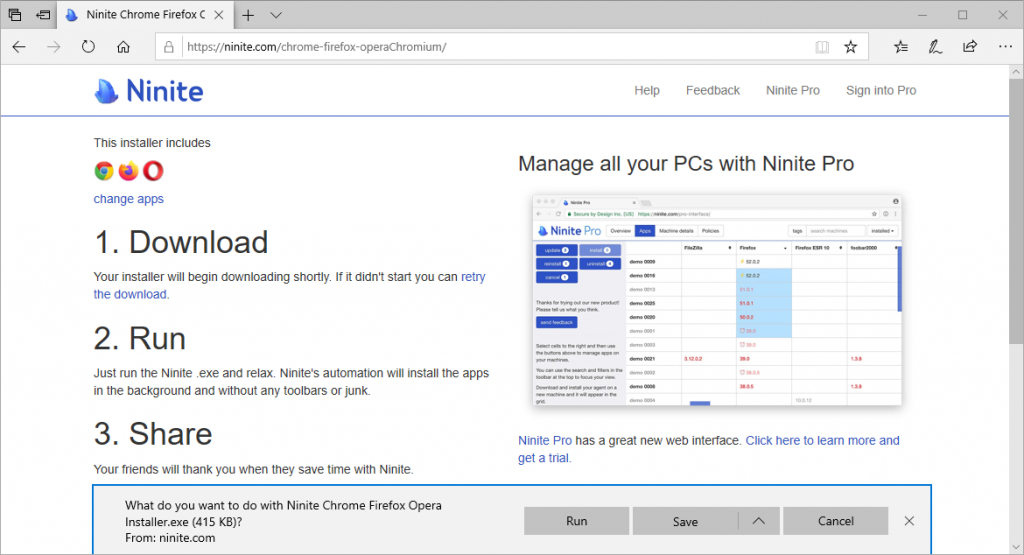Click the page vertical scrollbar thumb
This screenshot has height=555, width=1024.
tap(1016, 212)
